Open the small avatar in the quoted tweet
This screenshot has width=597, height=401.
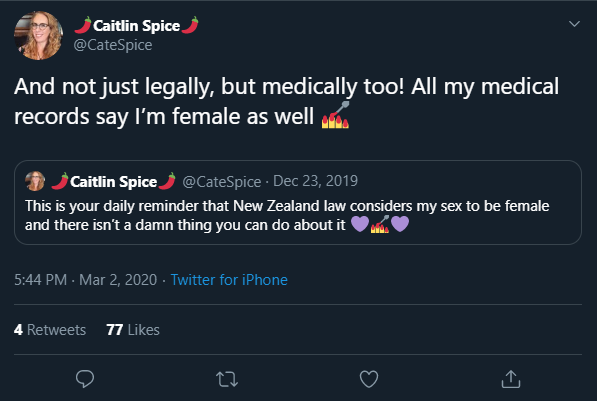(35, 181)
